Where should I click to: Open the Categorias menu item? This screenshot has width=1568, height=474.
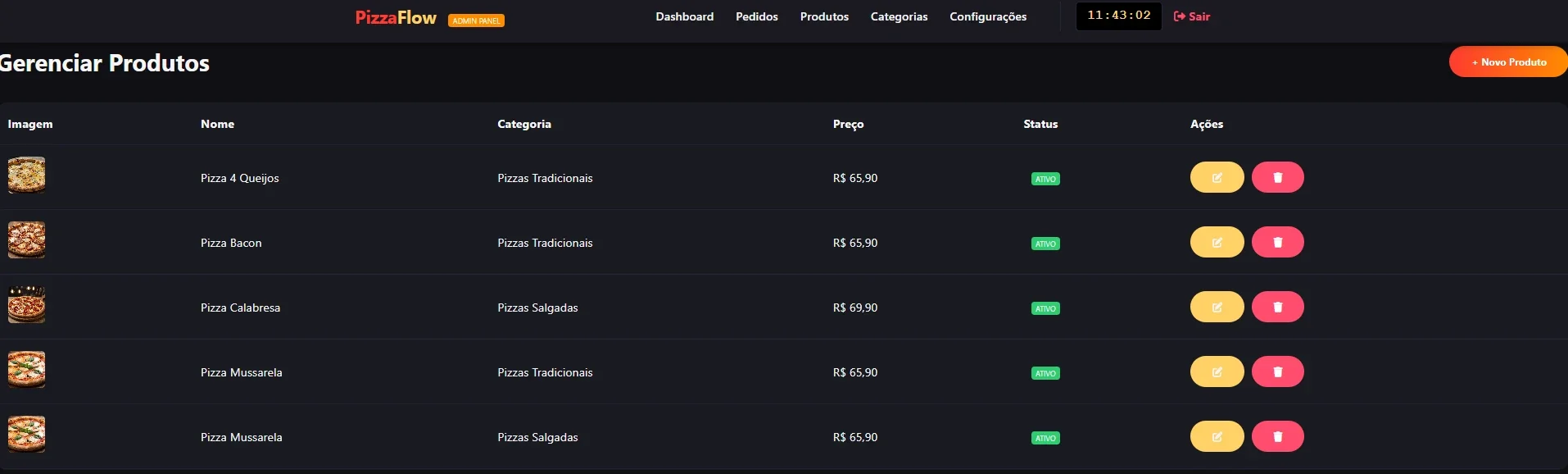pos(899,16)
